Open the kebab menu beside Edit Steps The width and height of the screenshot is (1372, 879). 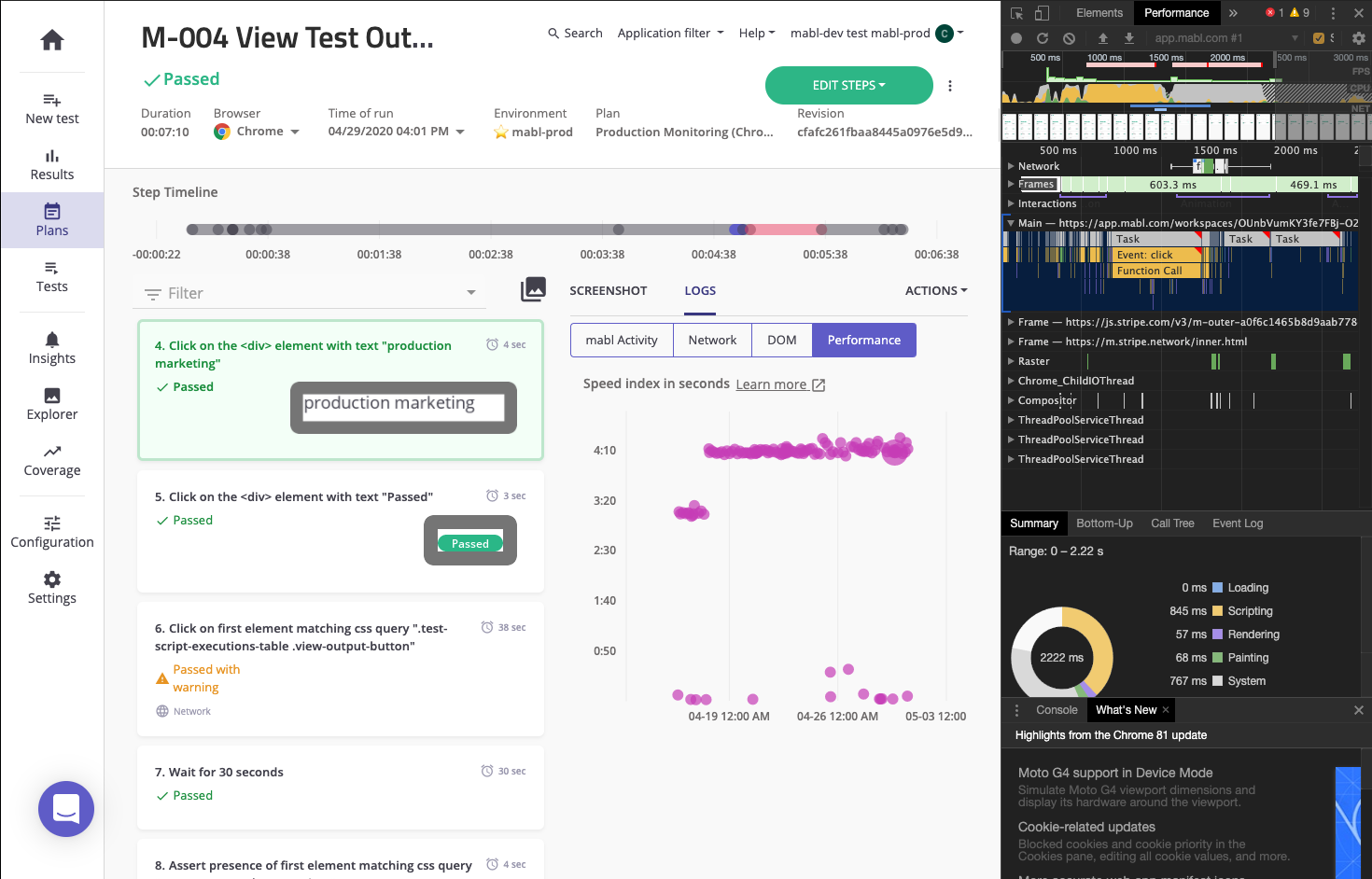pos(950,86)
